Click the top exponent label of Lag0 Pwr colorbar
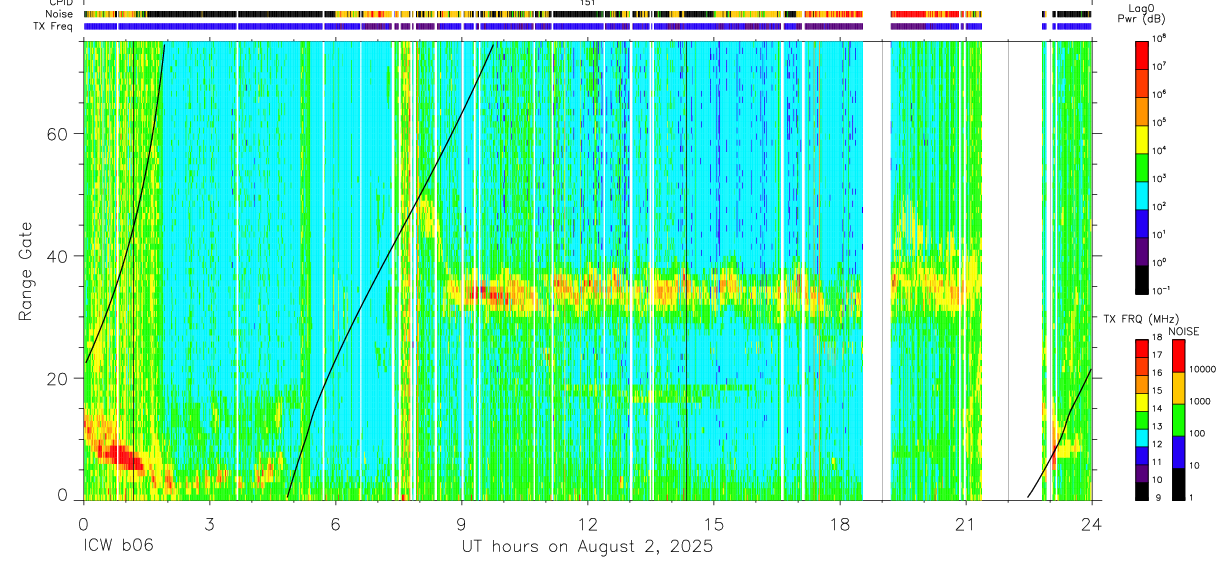Screen dimensions: 1228x567 click(1160, 38)
